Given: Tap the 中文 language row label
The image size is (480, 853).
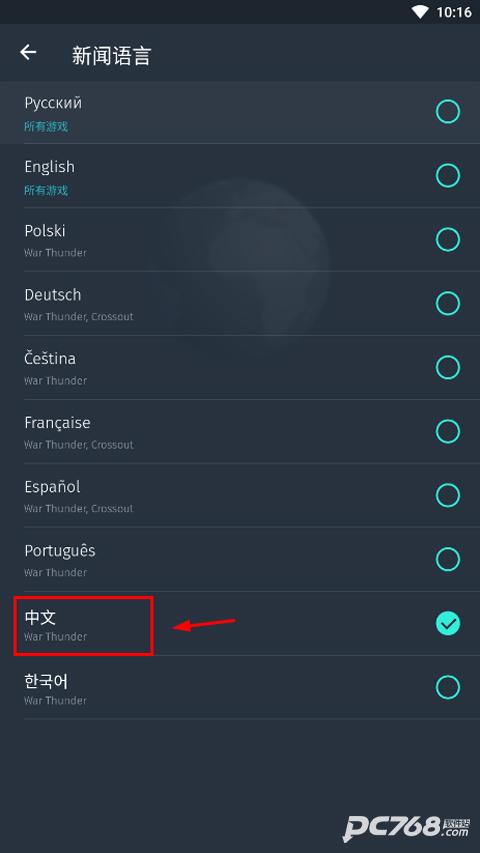Looking at the screenshot, I should click(40, 617).
